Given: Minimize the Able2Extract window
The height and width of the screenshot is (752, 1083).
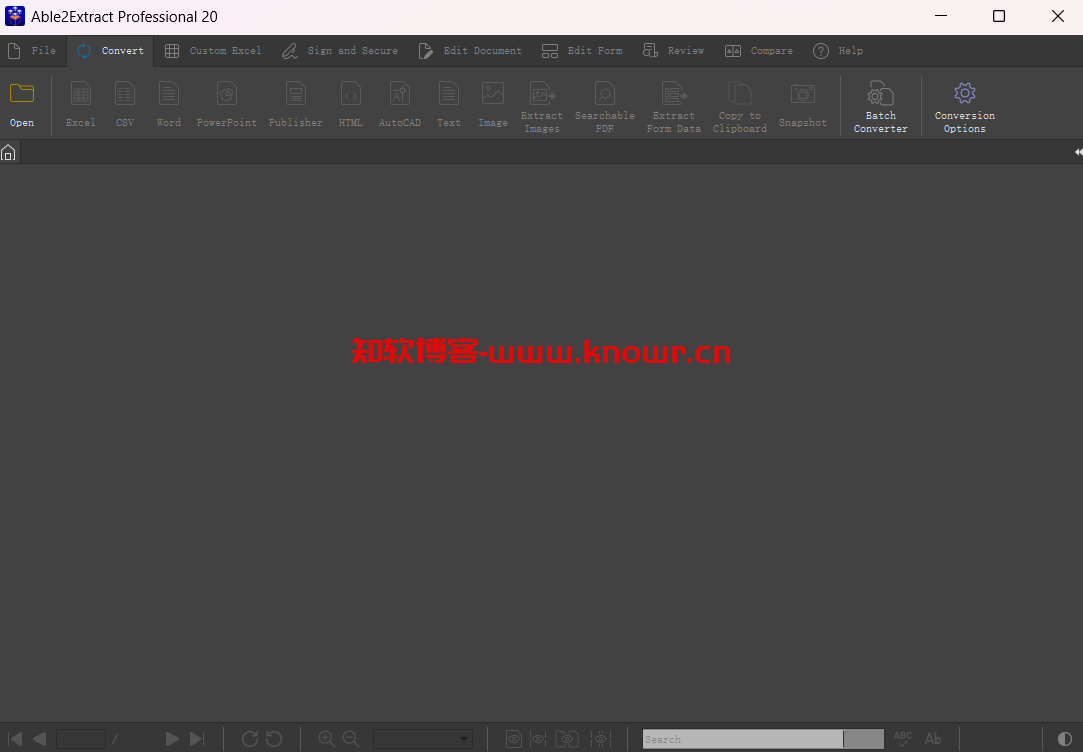Looking at the screenshot, I should point(941,16).
